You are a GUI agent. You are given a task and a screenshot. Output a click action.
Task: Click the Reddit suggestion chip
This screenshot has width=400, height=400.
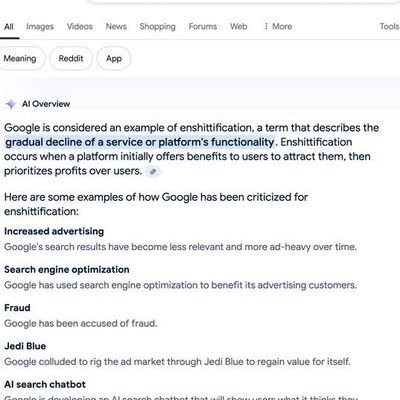coord(71,58)
